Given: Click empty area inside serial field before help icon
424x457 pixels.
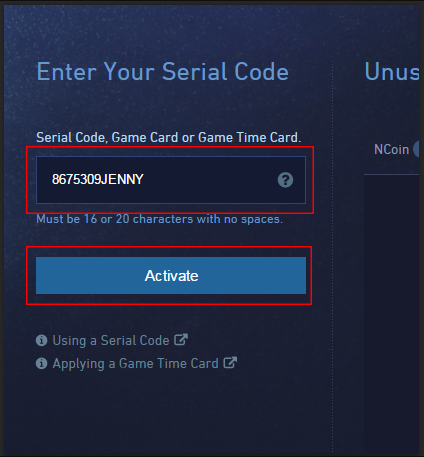Looking at the screenshot, I should click(x=210, y=180).
